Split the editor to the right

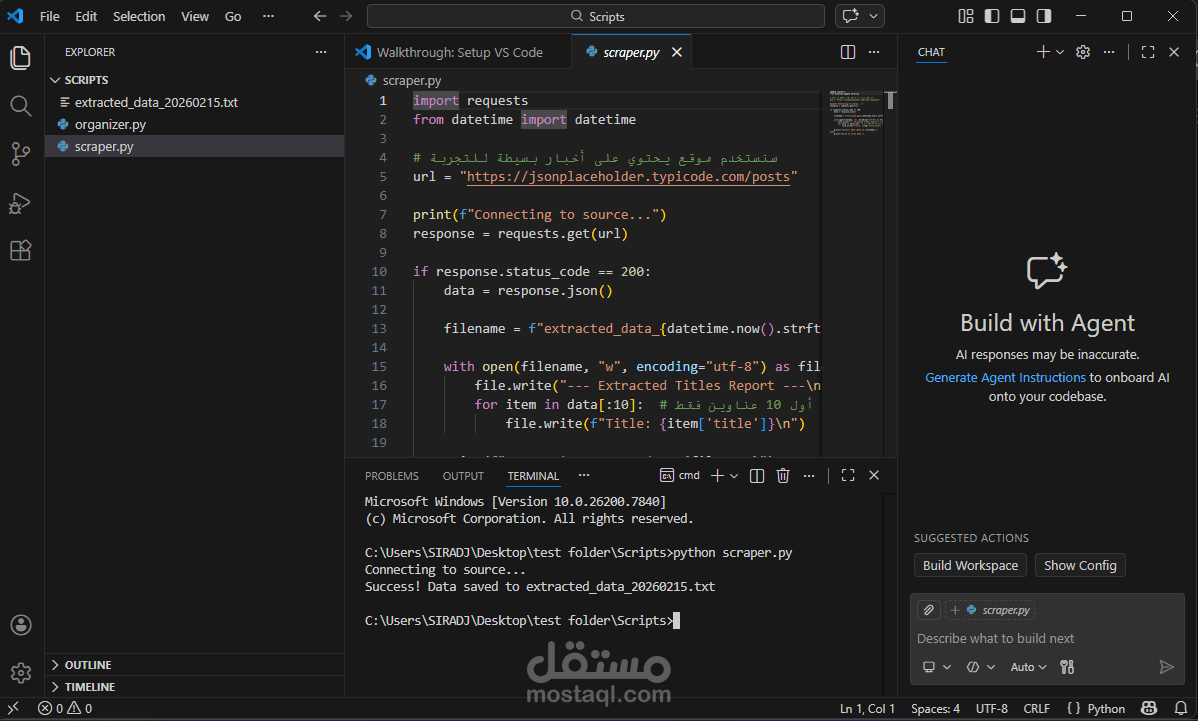click(x=848, y=52)
